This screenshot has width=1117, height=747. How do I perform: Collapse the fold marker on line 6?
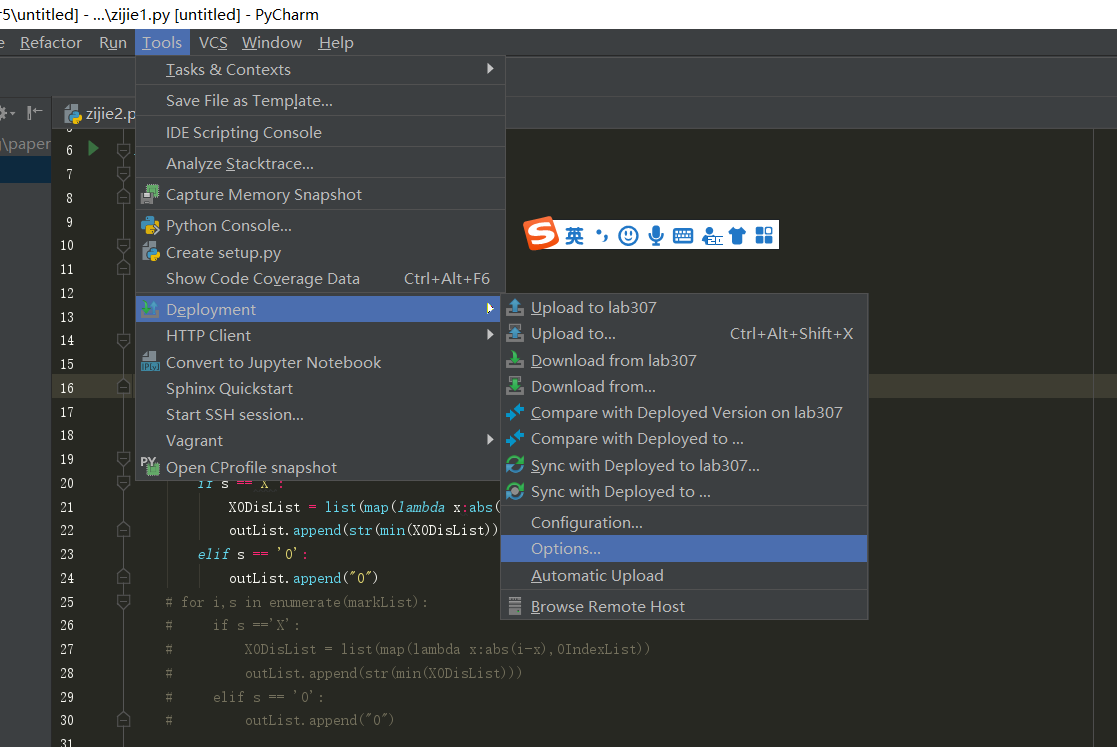click(123, 150)
